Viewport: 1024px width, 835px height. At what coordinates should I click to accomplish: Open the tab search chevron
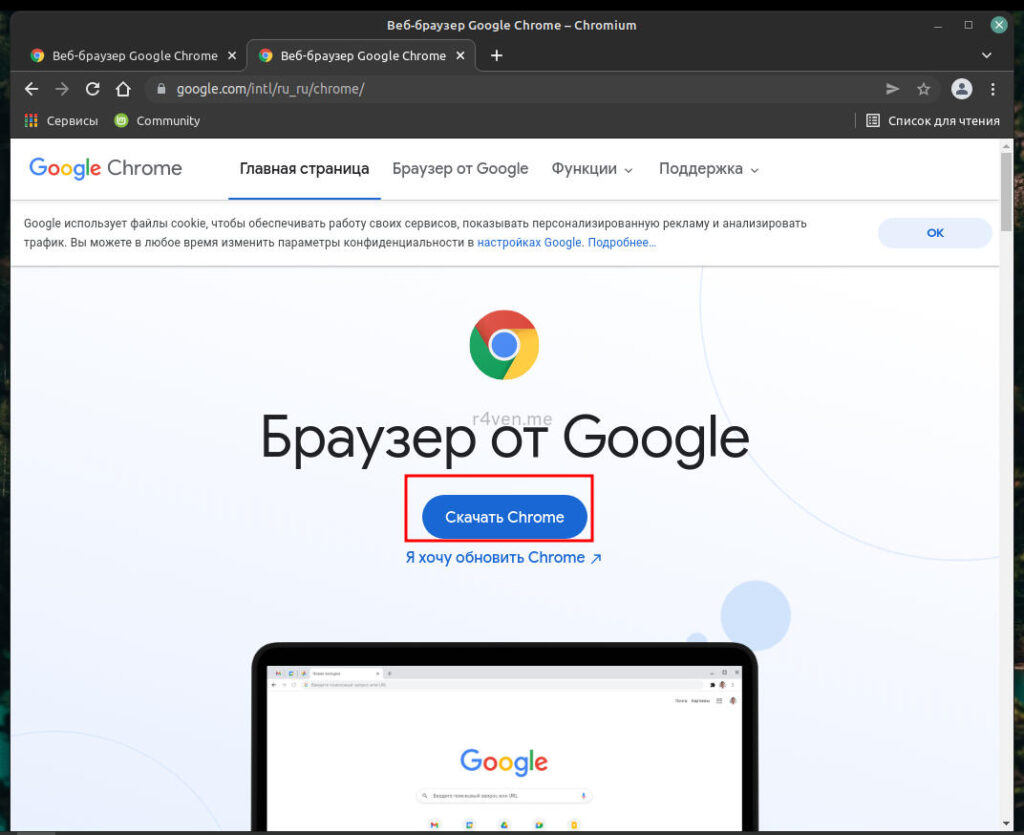point(986,56)
